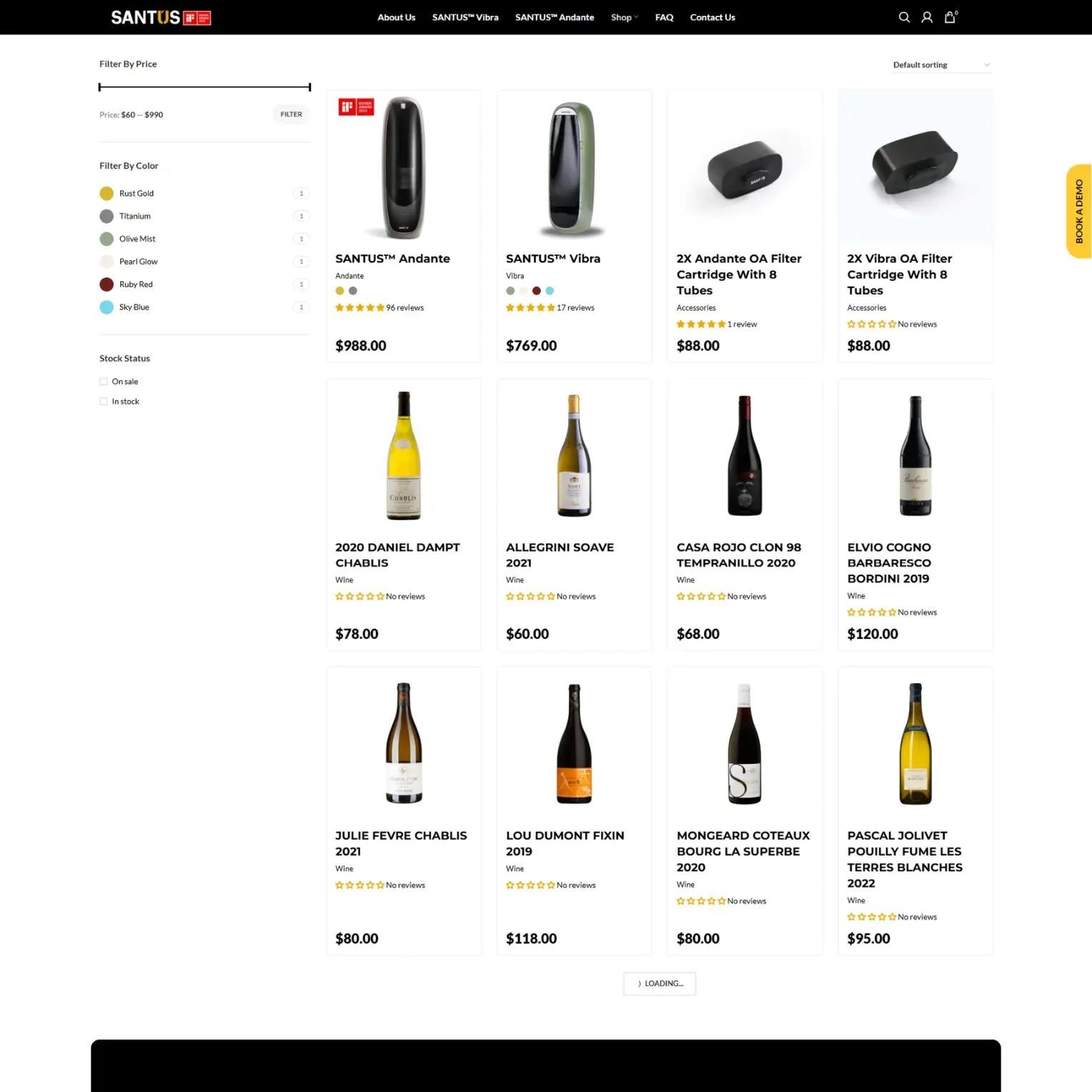Click the 17 reviews text
This screenshot has width=1092, height=1092.
coord(575,308)
